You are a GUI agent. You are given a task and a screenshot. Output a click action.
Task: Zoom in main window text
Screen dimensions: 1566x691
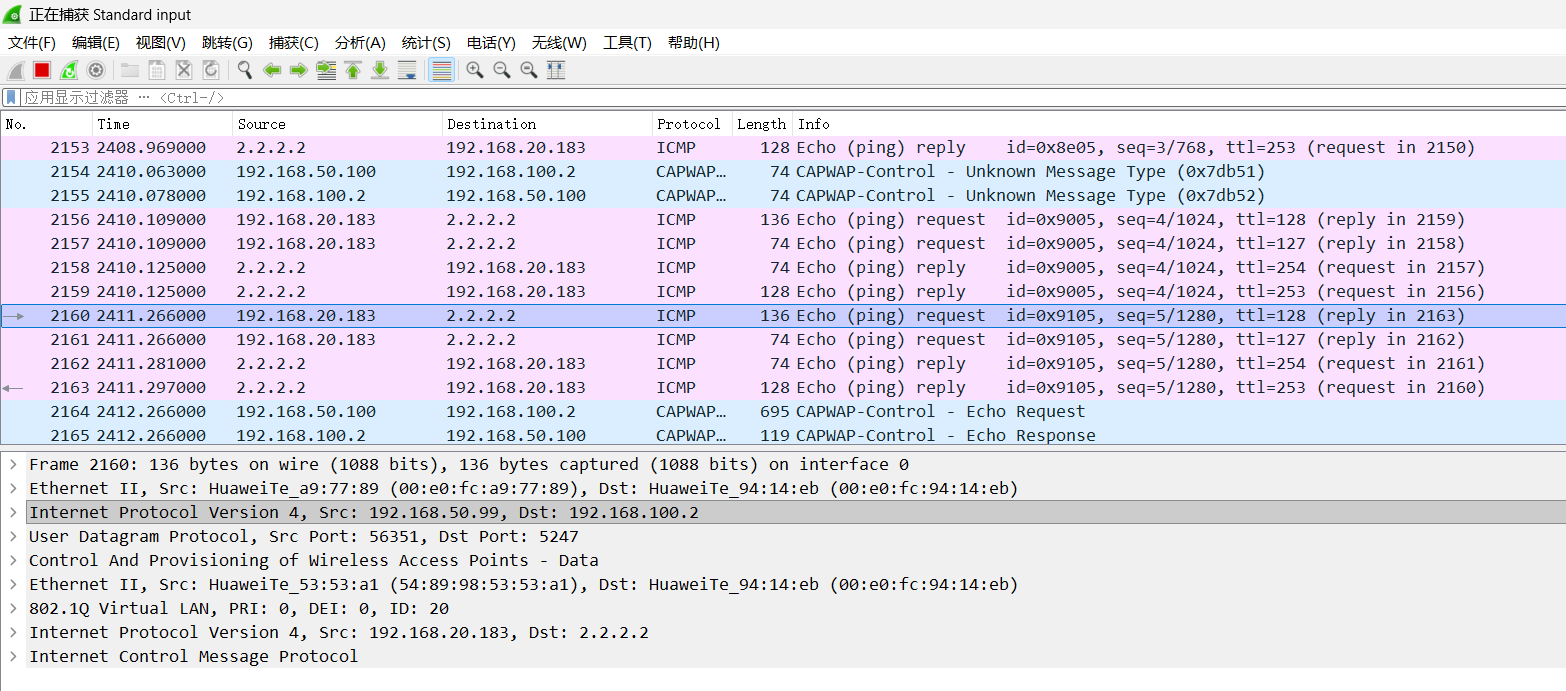[x=475, y=70]
